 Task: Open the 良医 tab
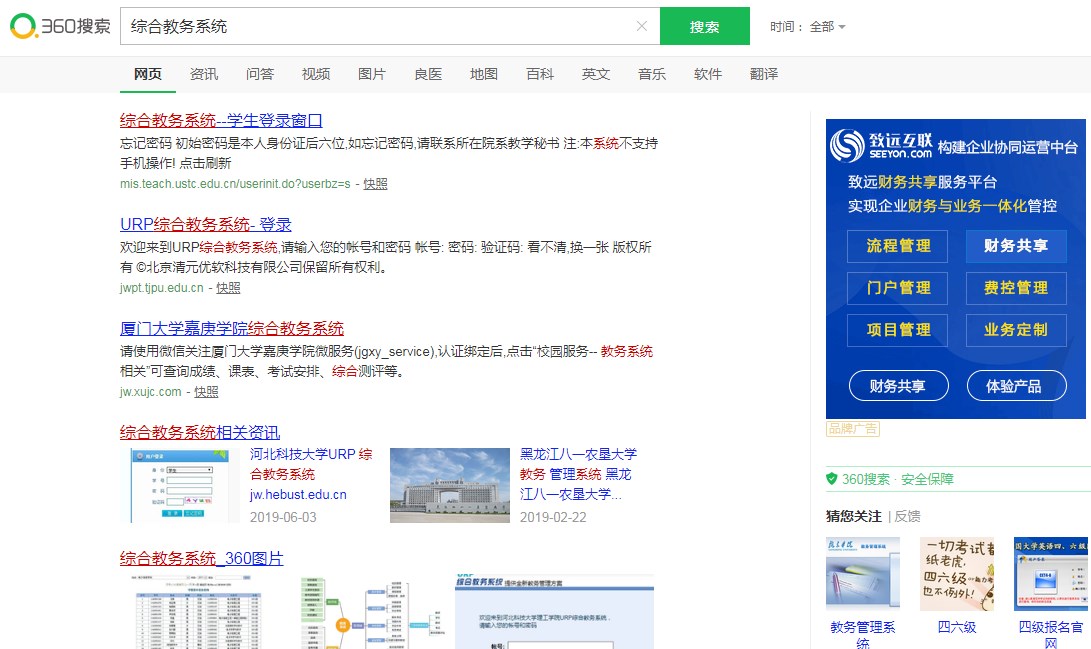[428, 74]
